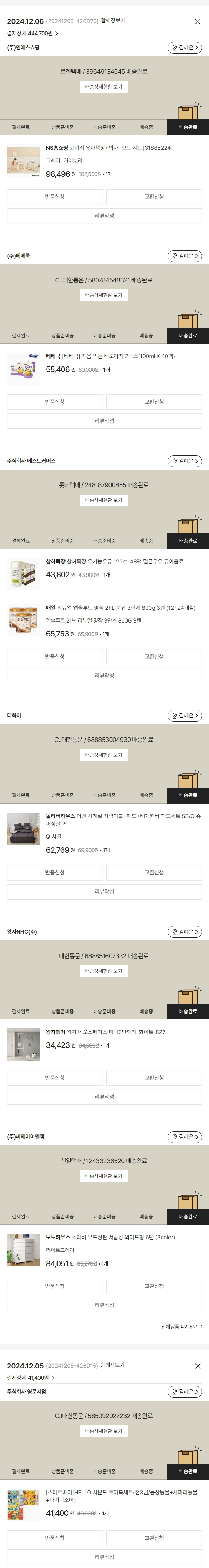Viewport: 209px width, 1568px height.
Task: Open 김혜은 address pin for 주식회사 영문서점
Action: coord(185,1392)
